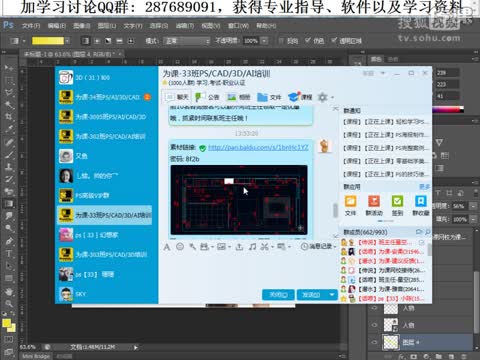Viewport: 480px width, 360px height.
Task: Hide the 图层 4 layer via eye icon
Action: tap(375, 342)
